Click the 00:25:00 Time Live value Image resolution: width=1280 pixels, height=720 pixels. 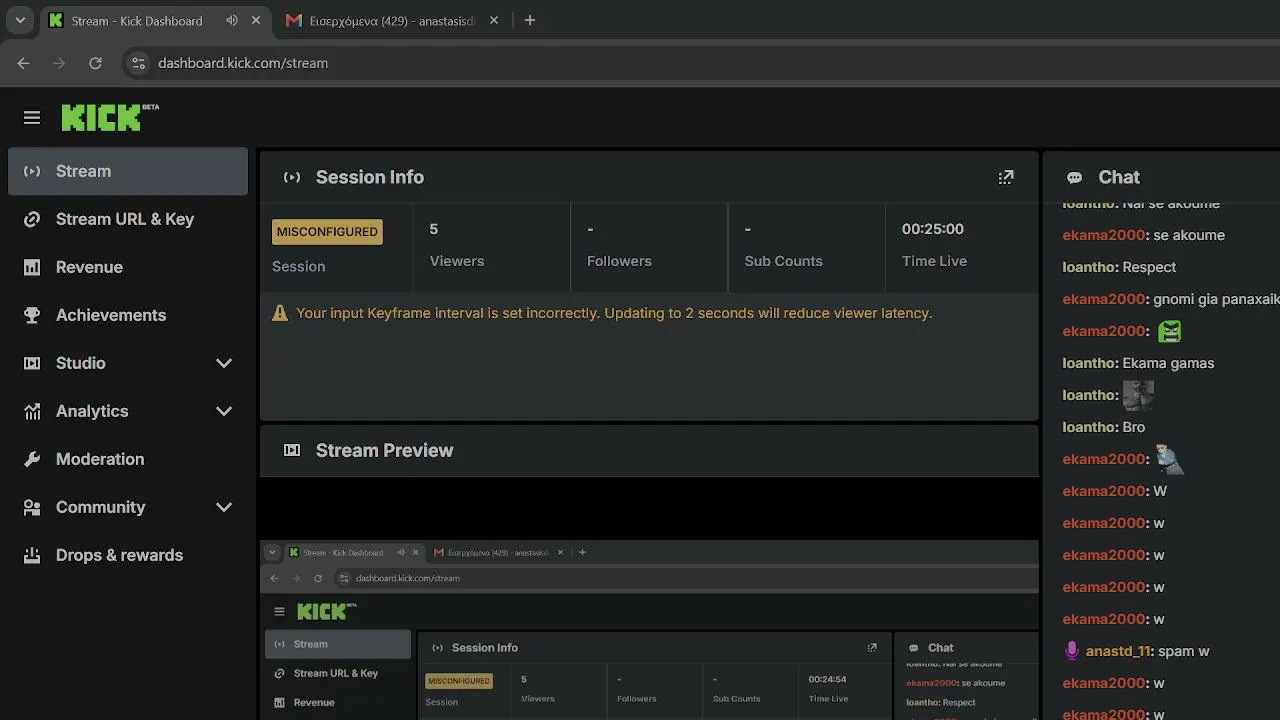pos(933,229)
